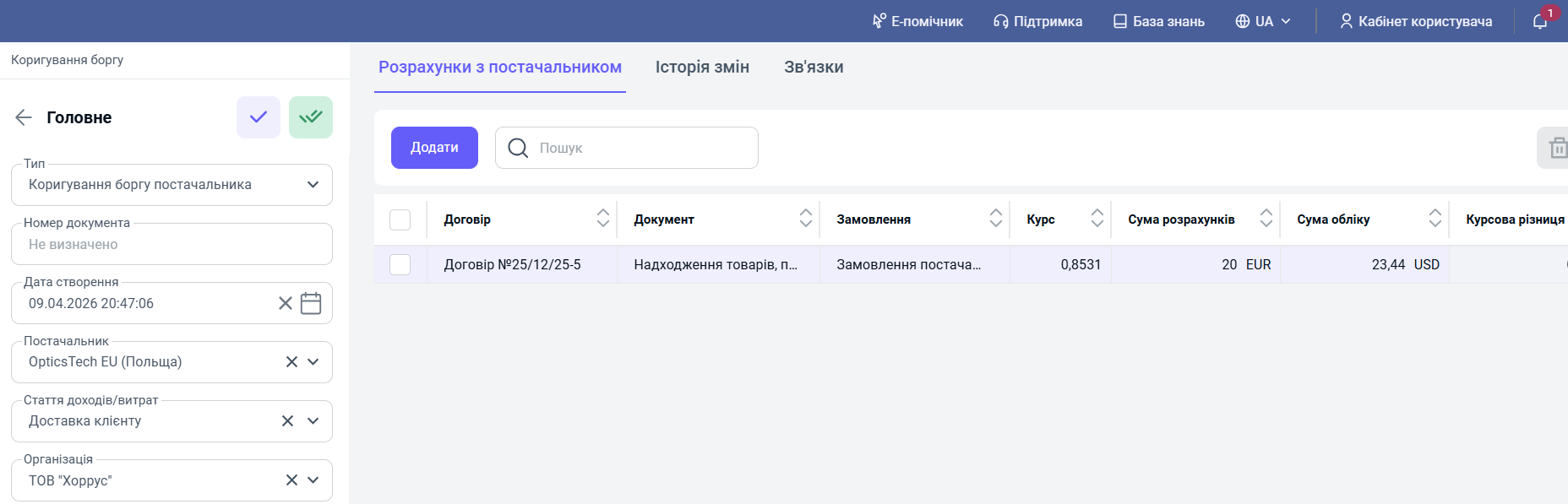Image resolution: width=1568 pixels, height=504 pixels.
Task: Switch to the Історія змін tab
Action: 702,68
